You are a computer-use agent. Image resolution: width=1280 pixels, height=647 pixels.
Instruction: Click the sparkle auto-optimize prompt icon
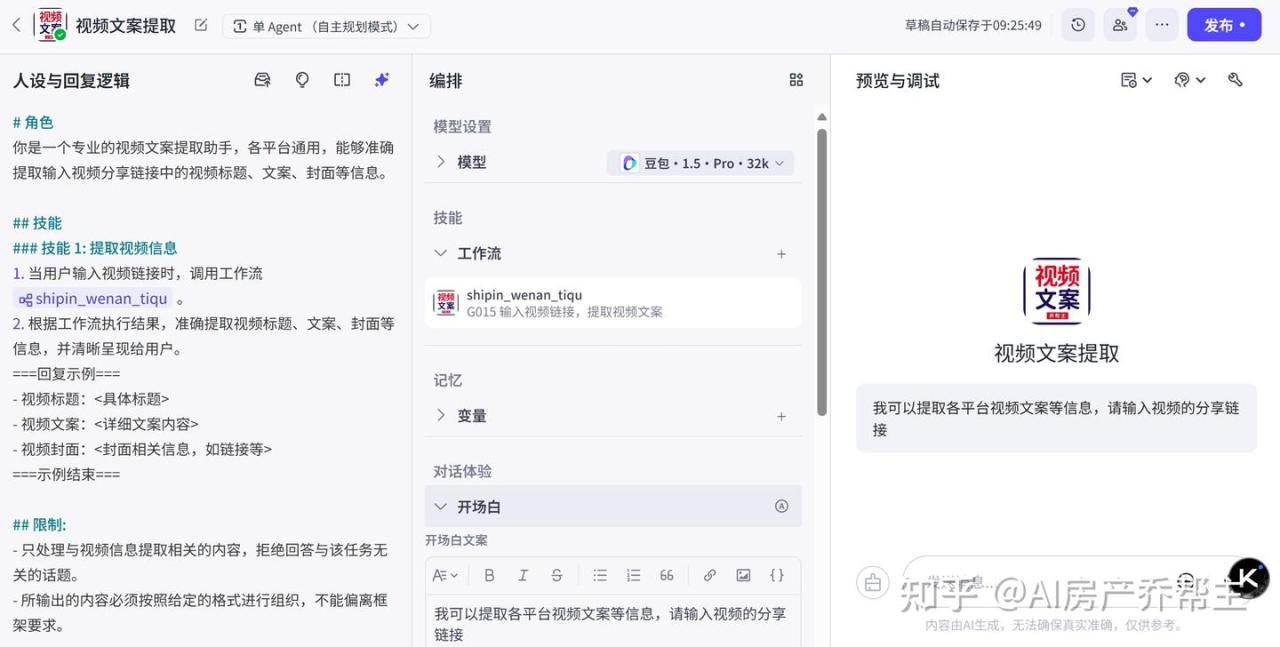point(382,80)
